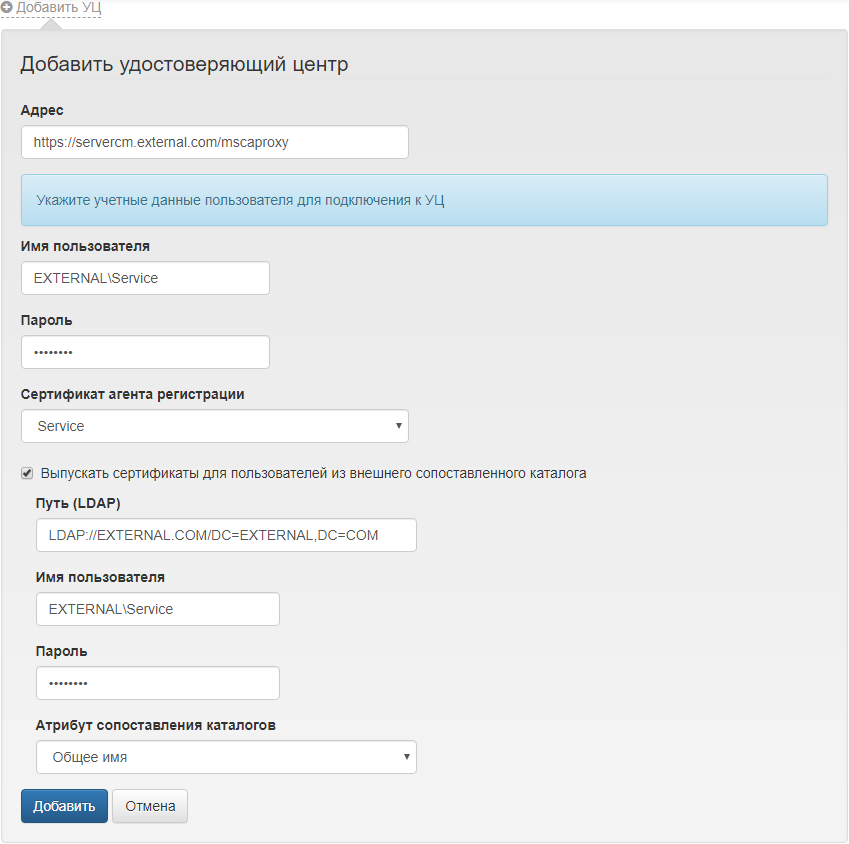Click the Путь (LDAP) label text
The width and height of the screenshot is (849, 844).
(78, 503)
